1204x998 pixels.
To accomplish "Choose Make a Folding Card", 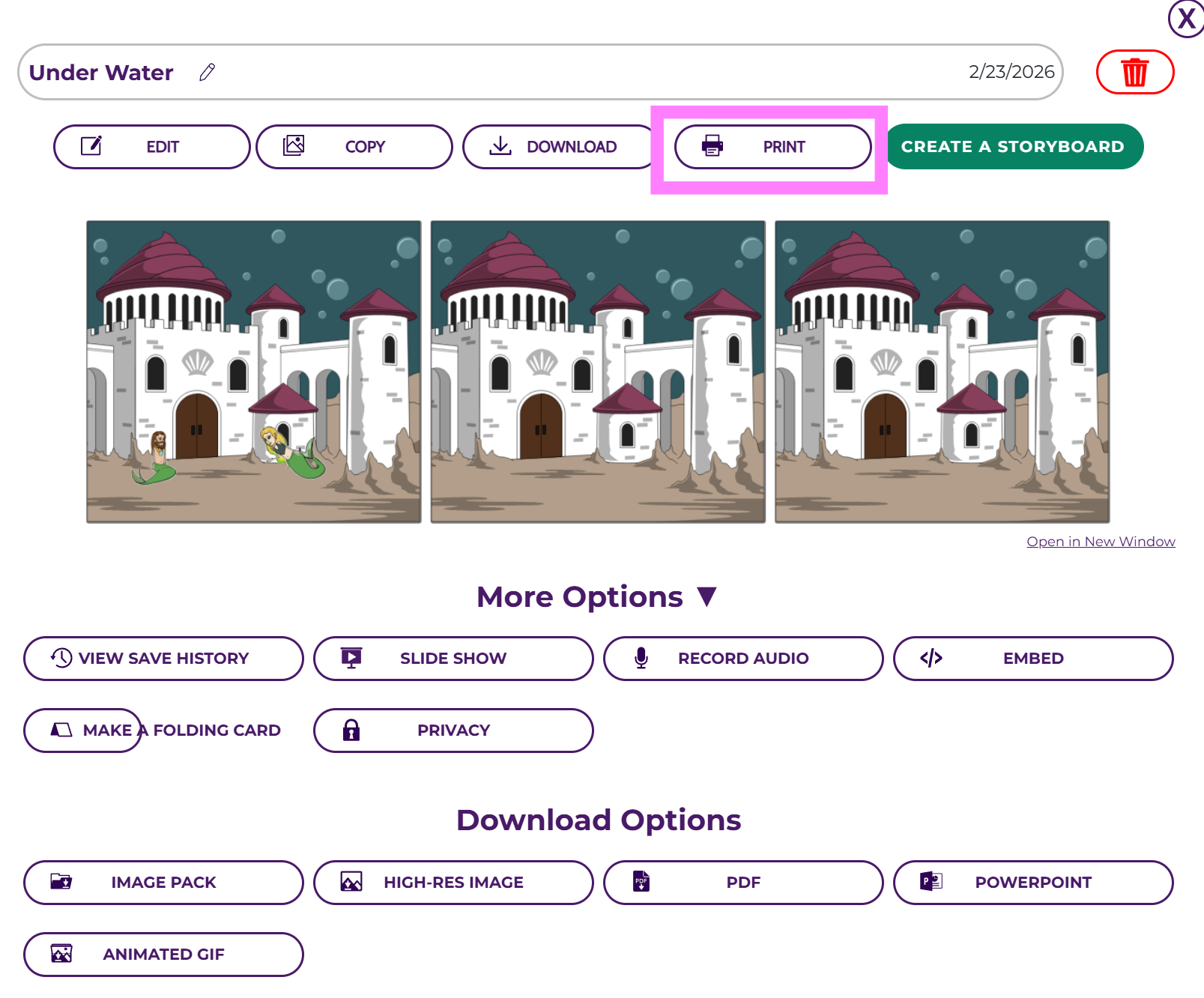I will coord(163,730).
